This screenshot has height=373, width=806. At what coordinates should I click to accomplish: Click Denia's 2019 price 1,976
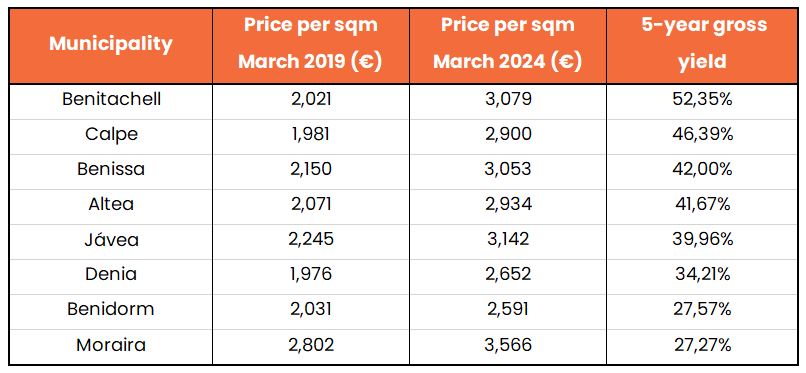point(310,274)
